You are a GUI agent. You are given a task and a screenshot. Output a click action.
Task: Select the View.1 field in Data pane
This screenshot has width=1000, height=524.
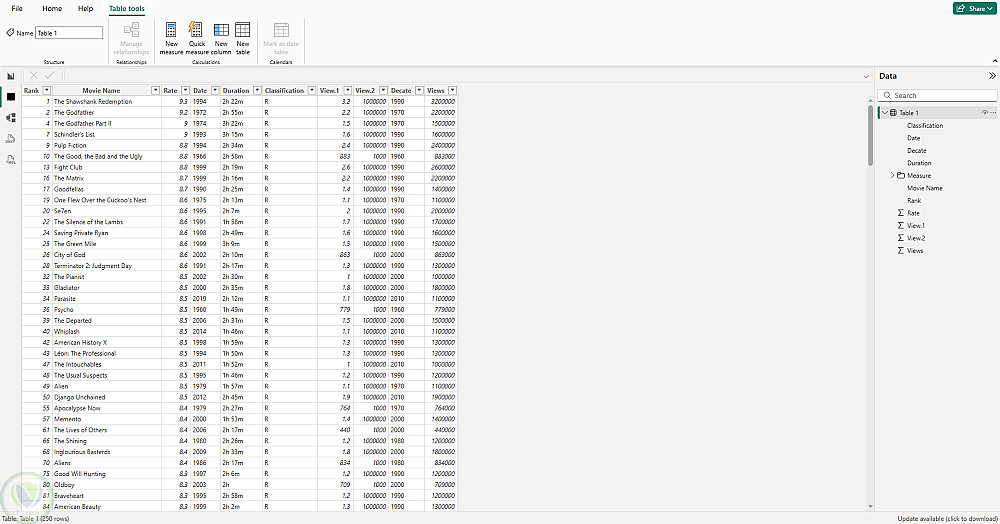point(916,226)
